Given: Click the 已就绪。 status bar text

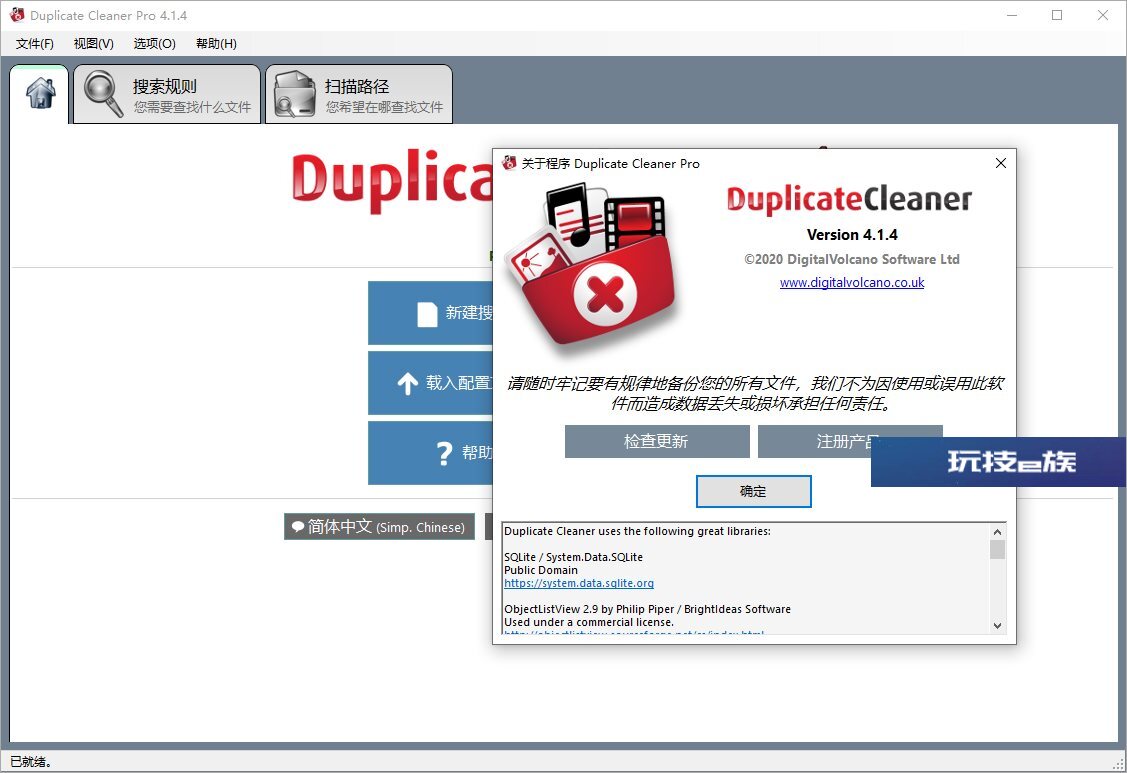Looking at the screenshot, I should (31, 761).
